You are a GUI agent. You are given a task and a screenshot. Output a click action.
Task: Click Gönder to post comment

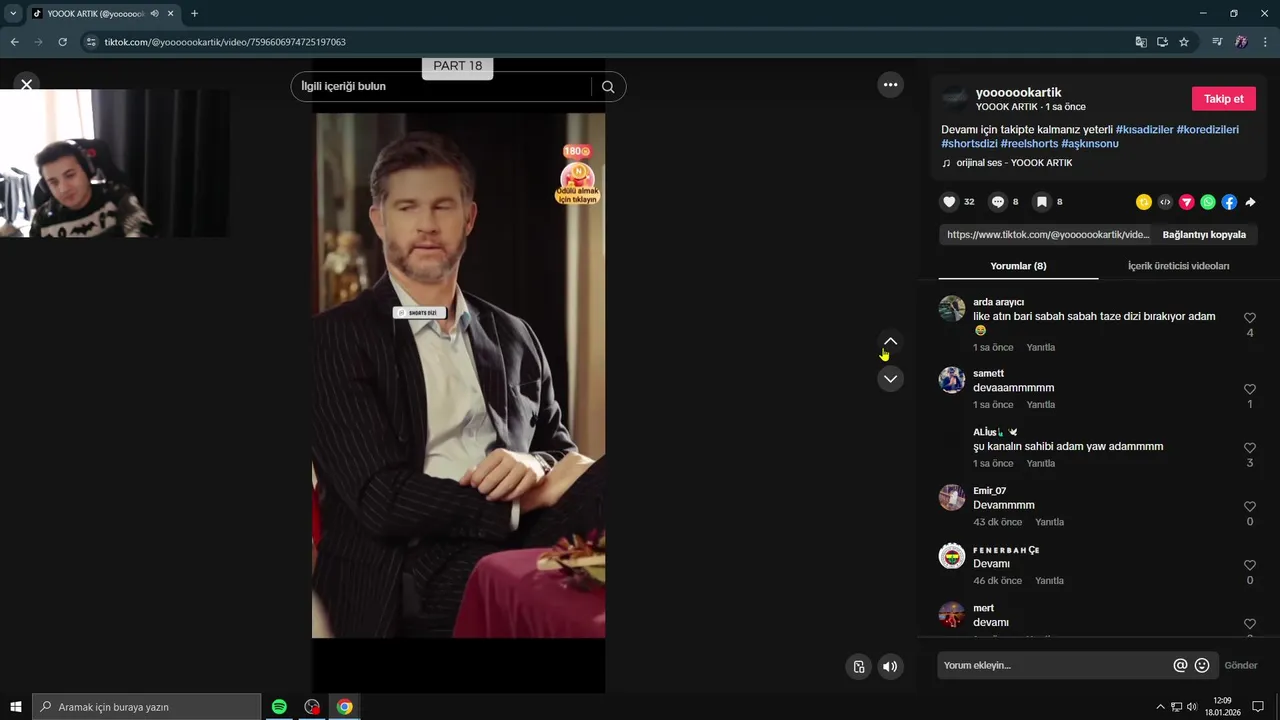click(1241, 666)
